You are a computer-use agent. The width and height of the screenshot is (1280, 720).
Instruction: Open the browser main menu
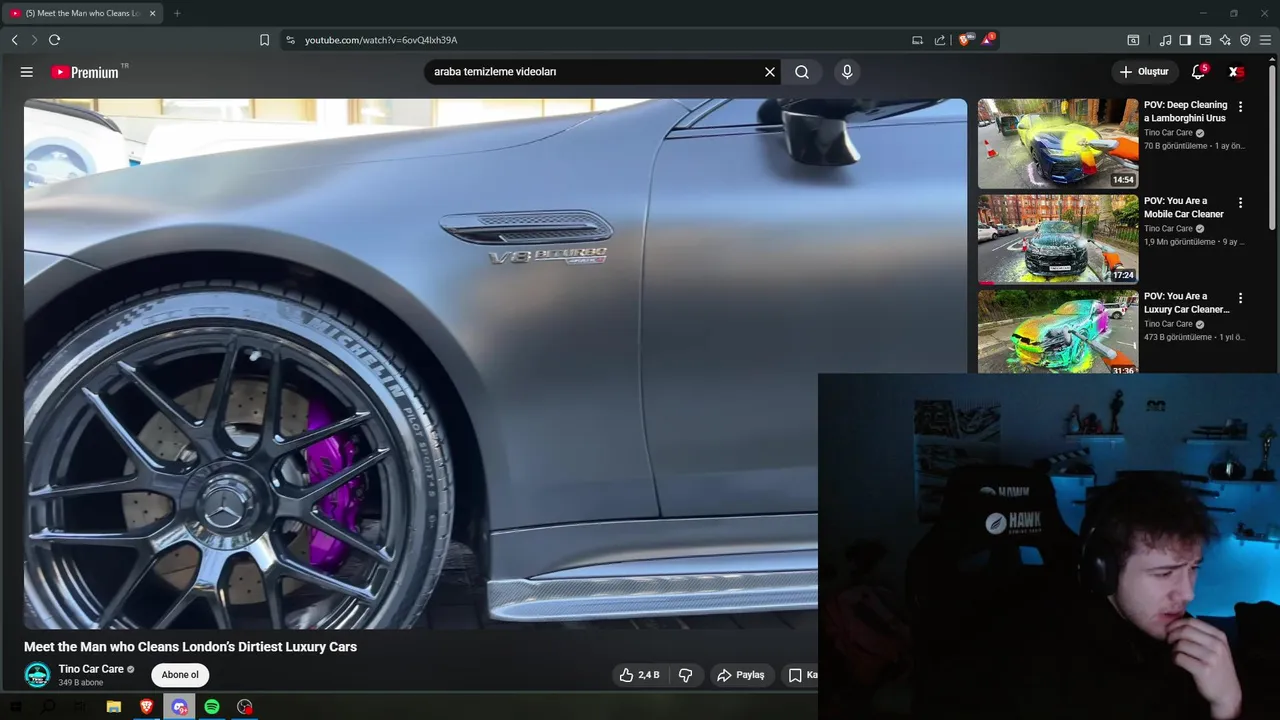pyautogui.click(x=1265, y=40)
